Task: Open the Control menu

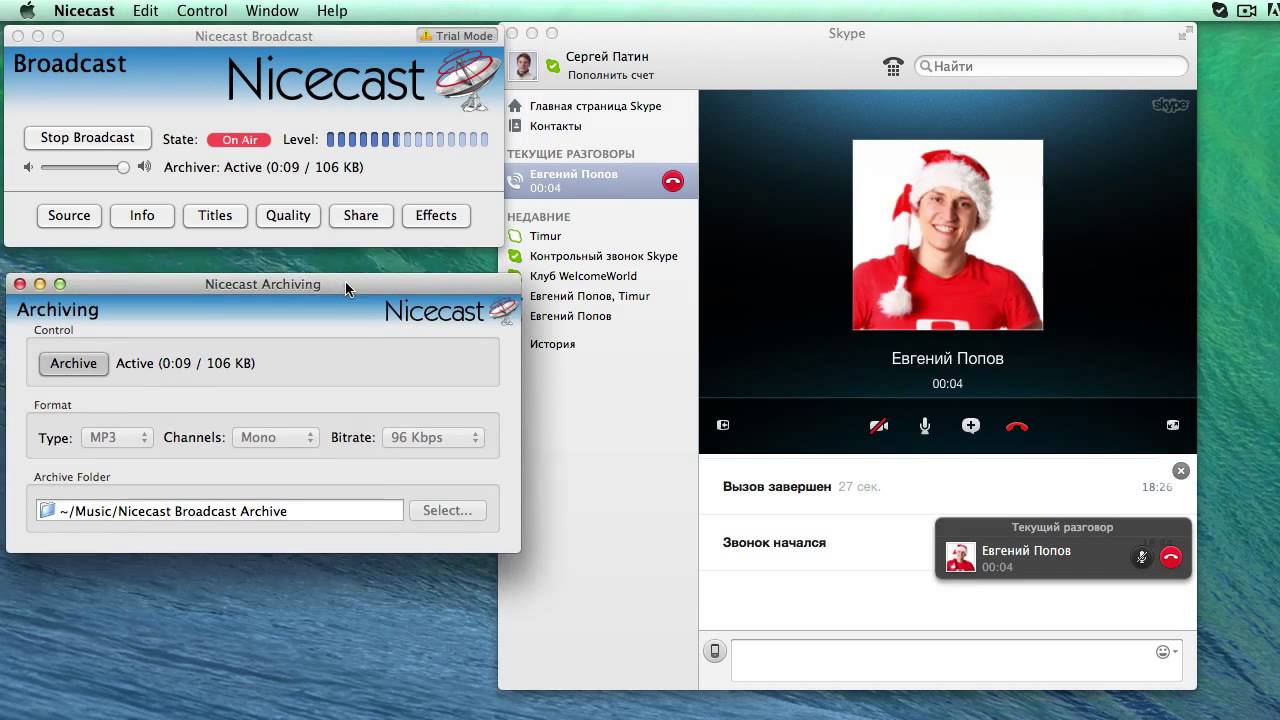Action: tap(202, 11)
